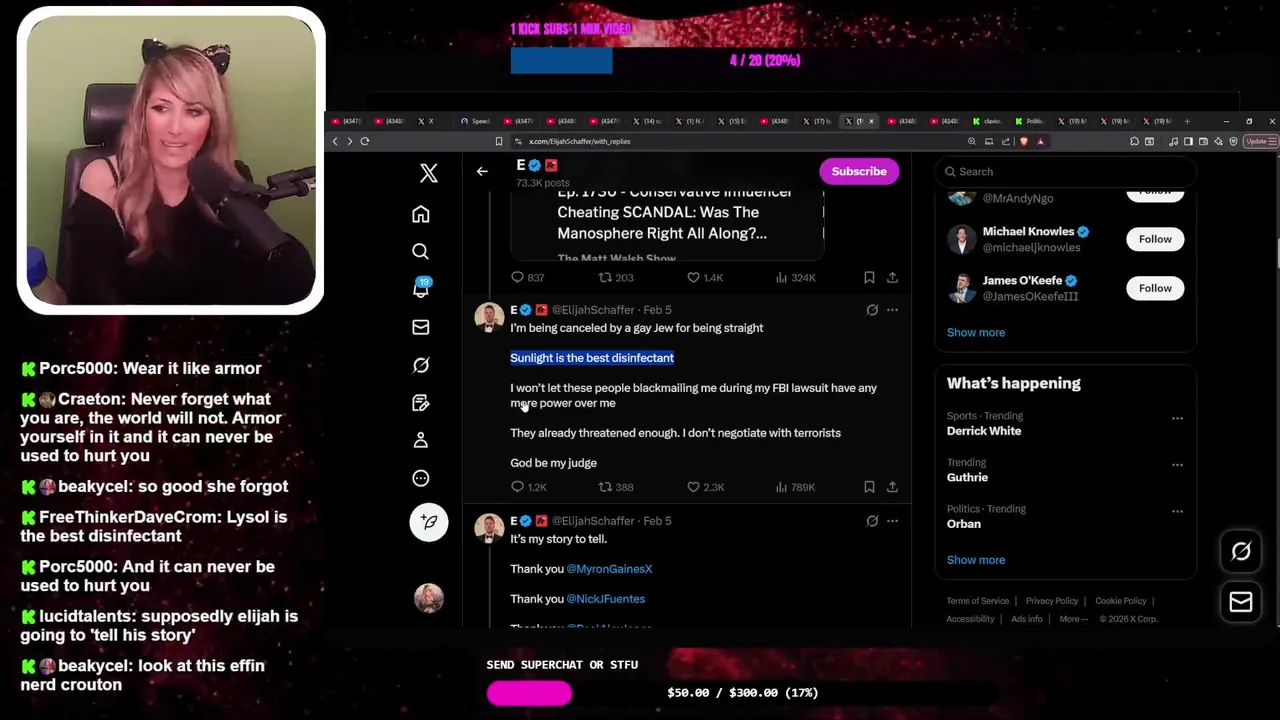
Task: Click the X logo in the sidebar
Action: [x=429, y=173]
